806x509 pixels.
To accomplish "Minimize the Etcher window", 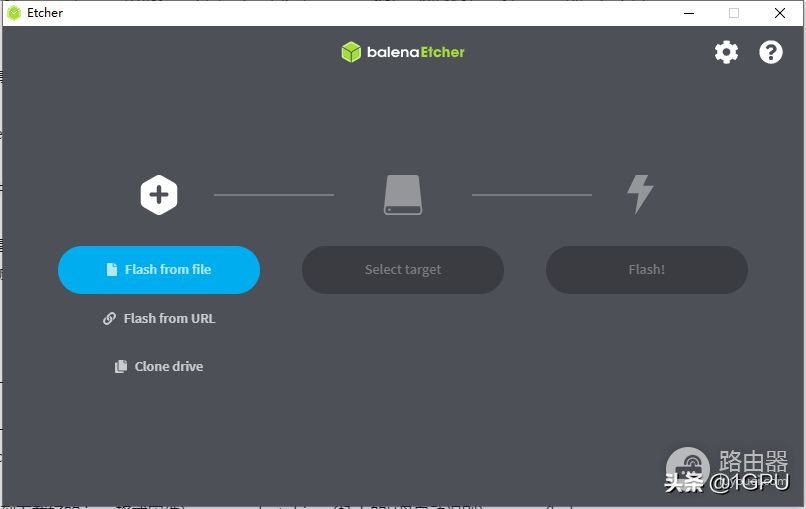I will tap(689, 13).
